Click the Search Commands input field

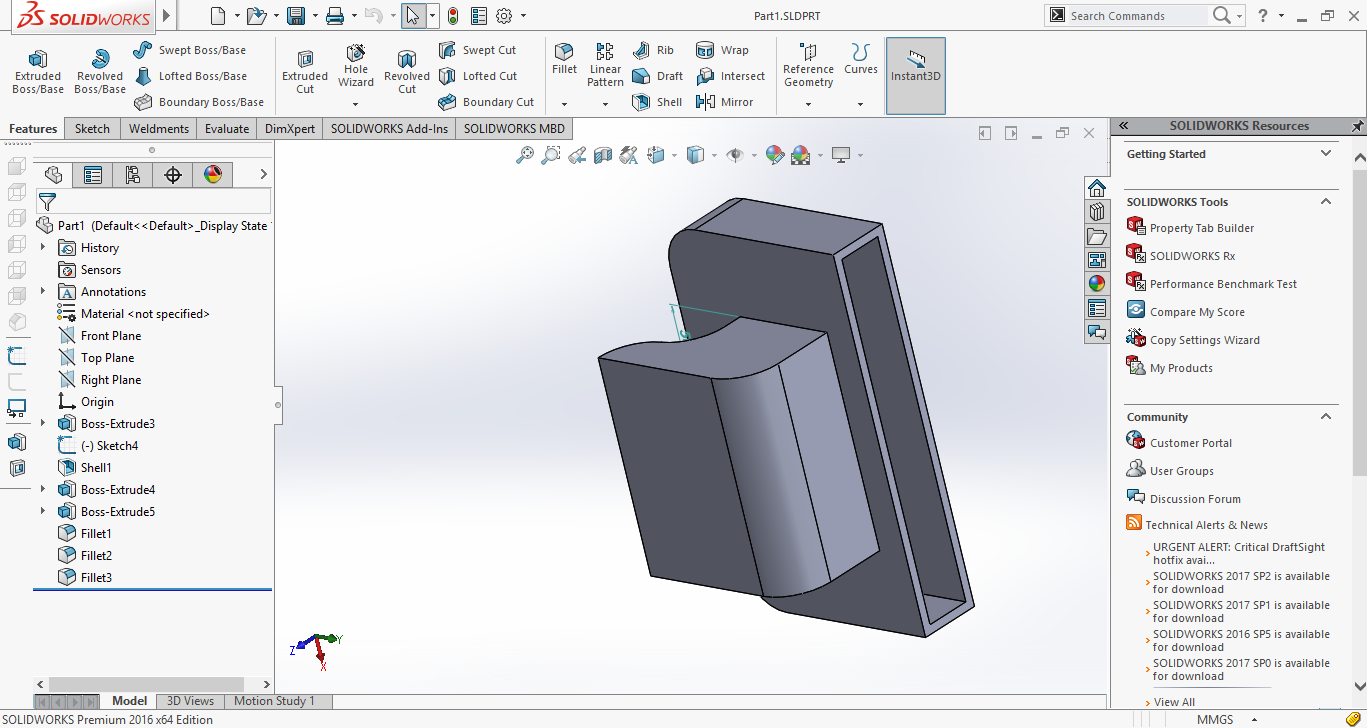click(x=1138, y=16)
